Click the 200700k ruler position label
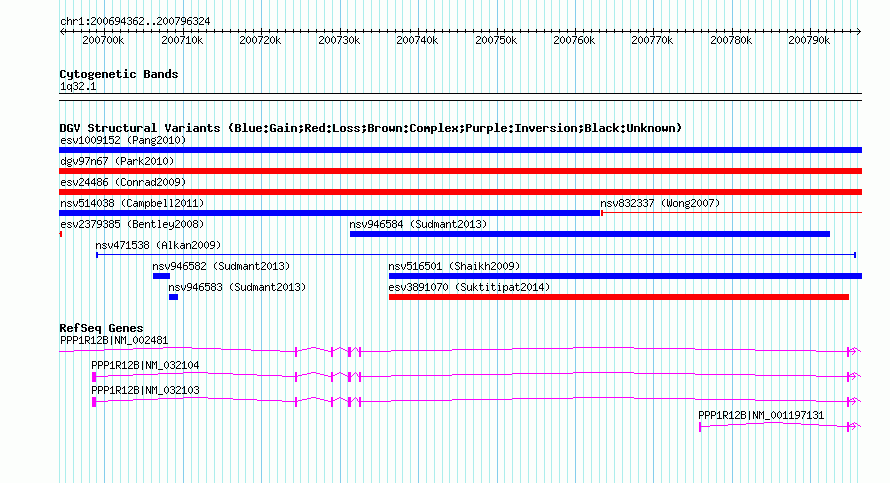The height and width of the screenshot is (483, 890). 103,40
